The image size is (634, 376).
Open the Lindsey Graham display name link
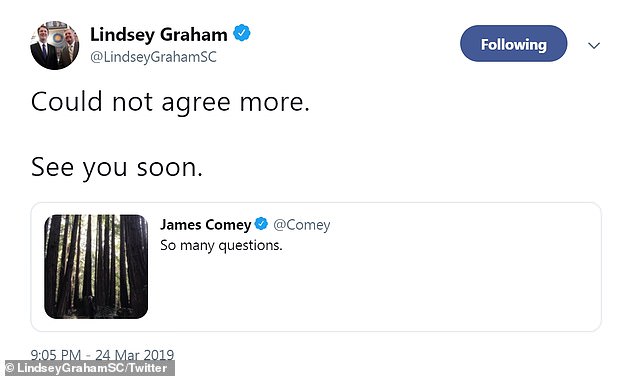[x=158, y=34]
